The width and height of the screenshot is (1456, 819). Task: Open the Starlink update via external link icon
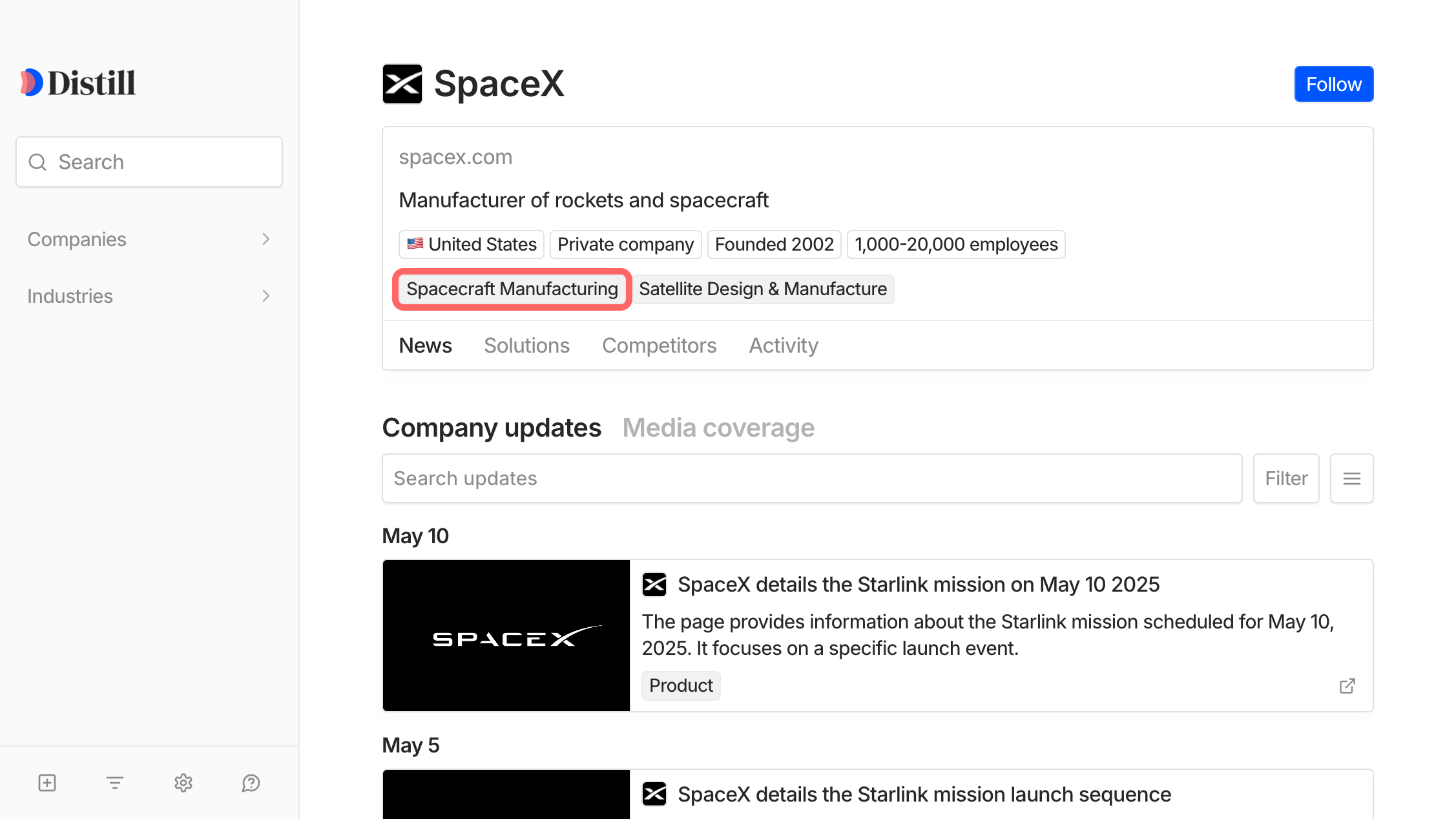tap(1347, 685)
